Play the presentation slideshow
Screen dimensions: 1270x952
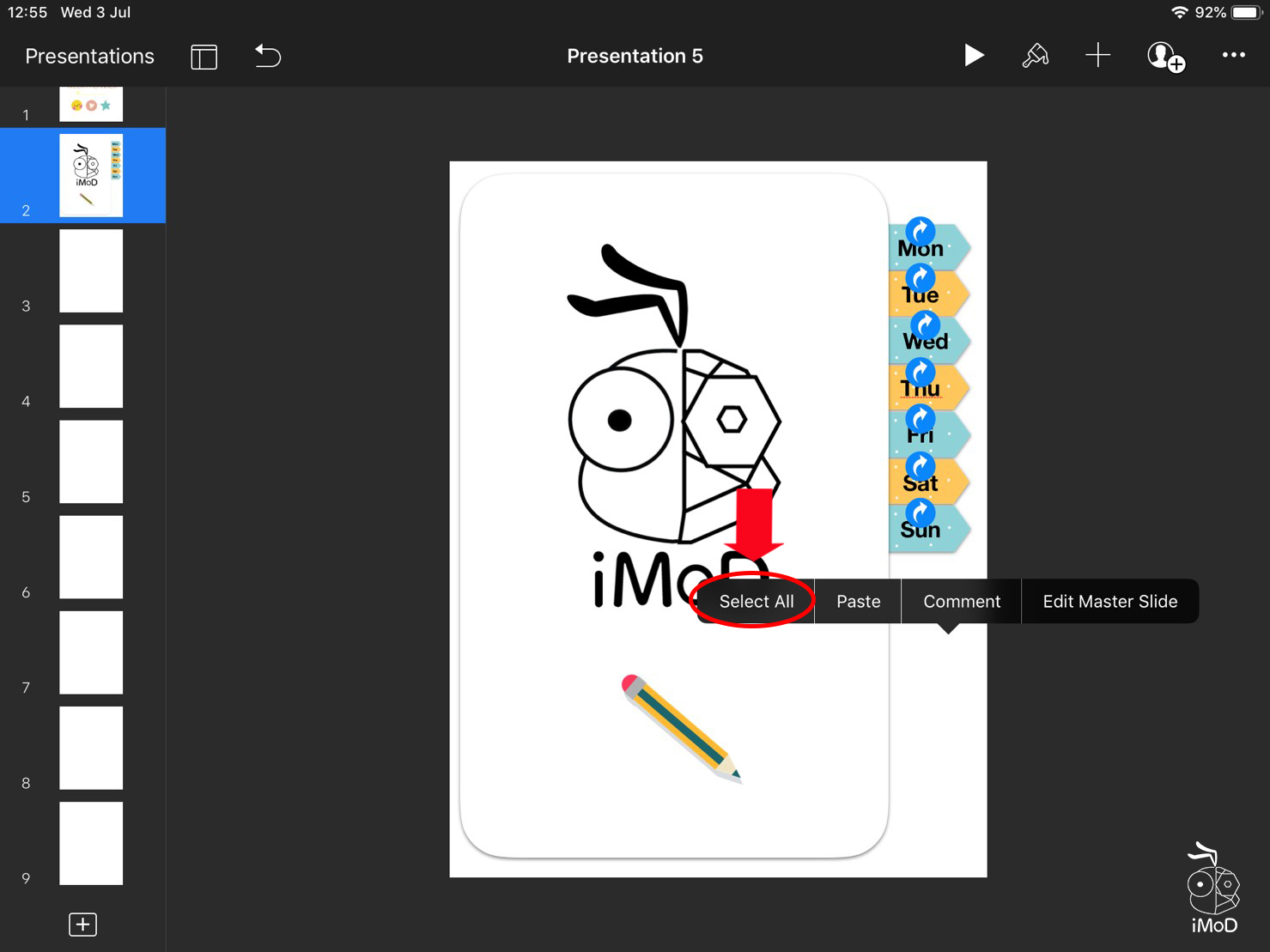pyautogui.click(x=973, y=56)
